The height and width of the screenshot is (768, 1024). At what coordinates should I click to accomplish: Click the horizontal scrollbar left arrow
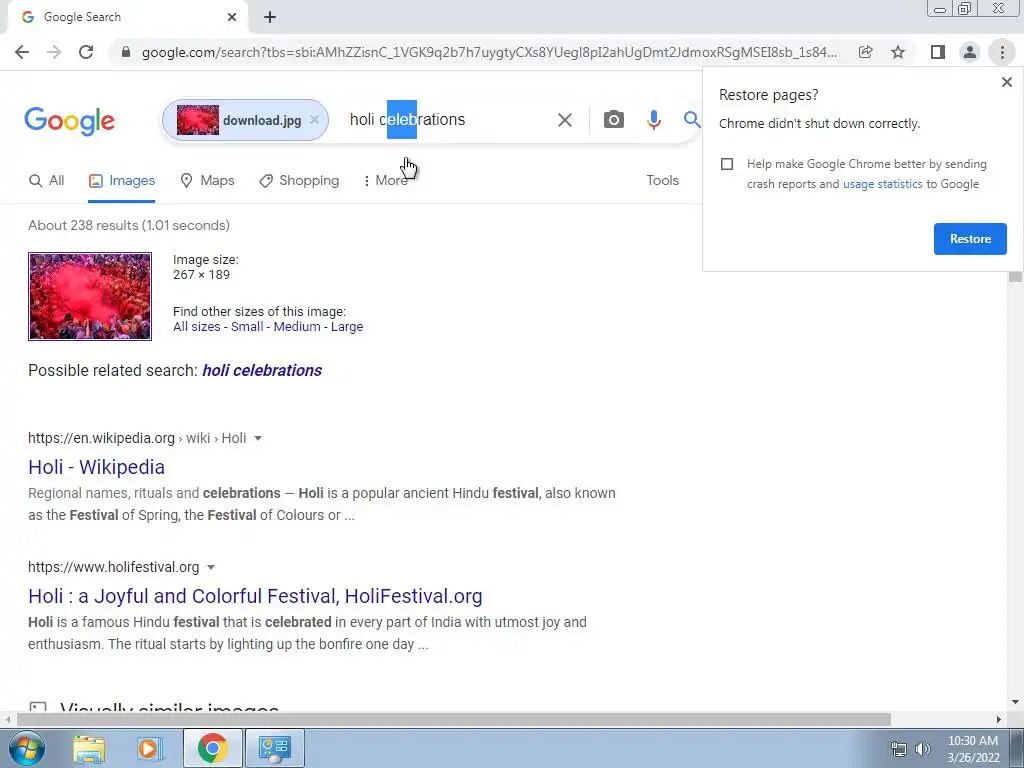(7, 720)
